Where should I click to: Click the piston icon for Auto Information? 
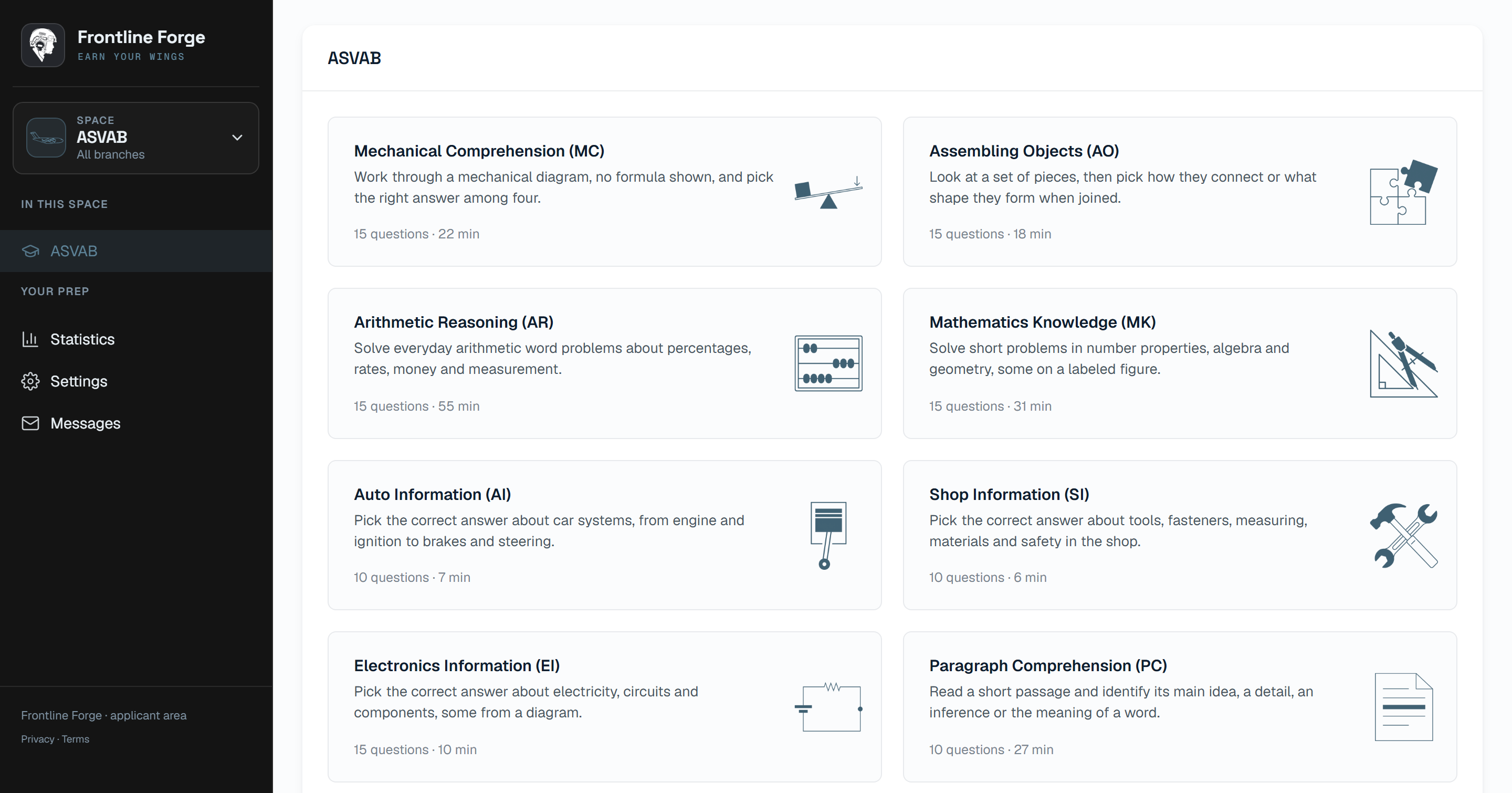828,535
